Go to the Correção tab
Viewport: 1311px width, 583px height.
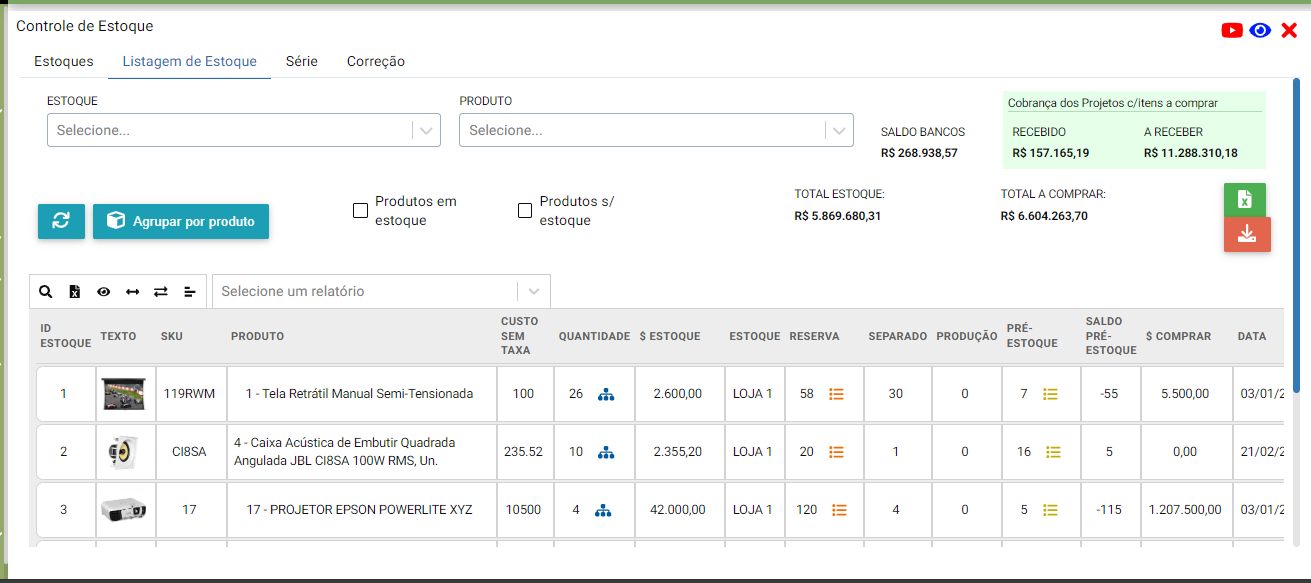(x=376, y=61)
